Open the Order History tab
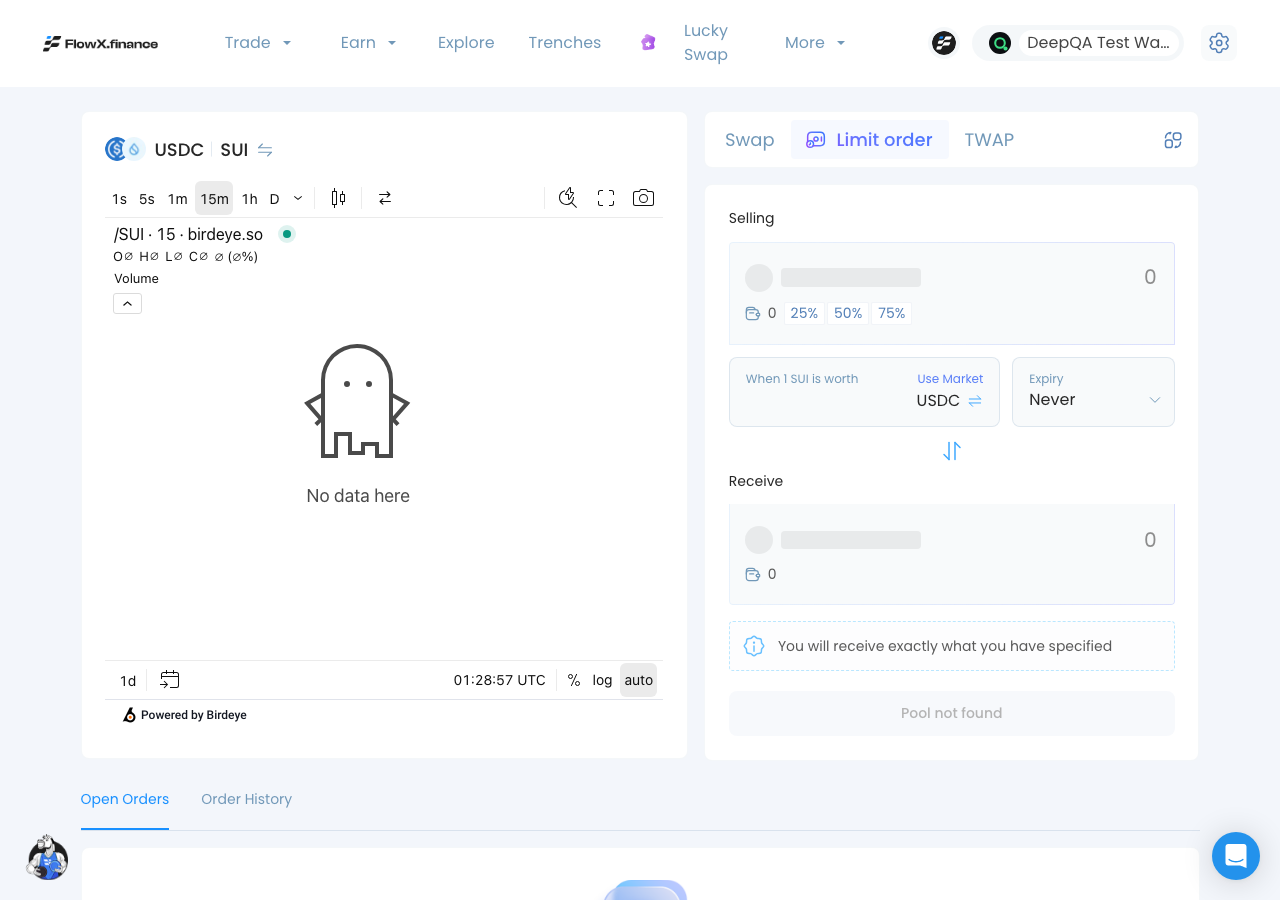 pos(246,799)
